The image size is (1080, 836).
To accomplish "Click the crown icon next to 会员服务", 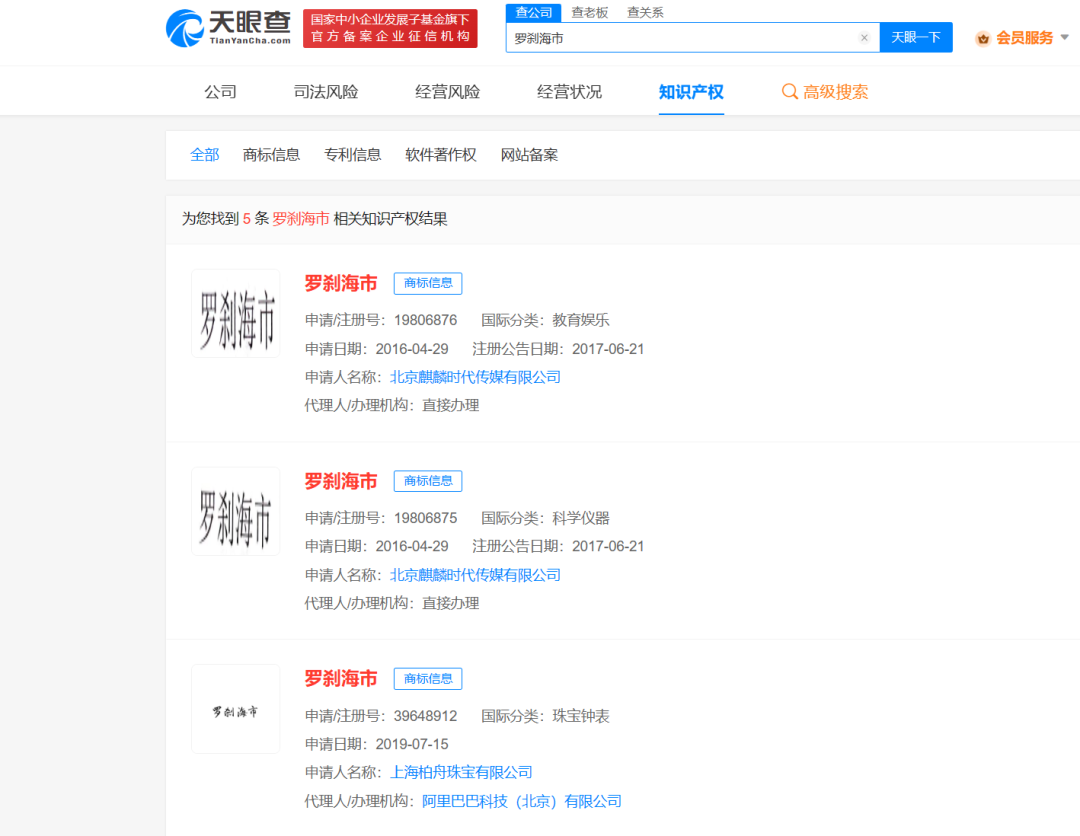I will pos(983,39).
